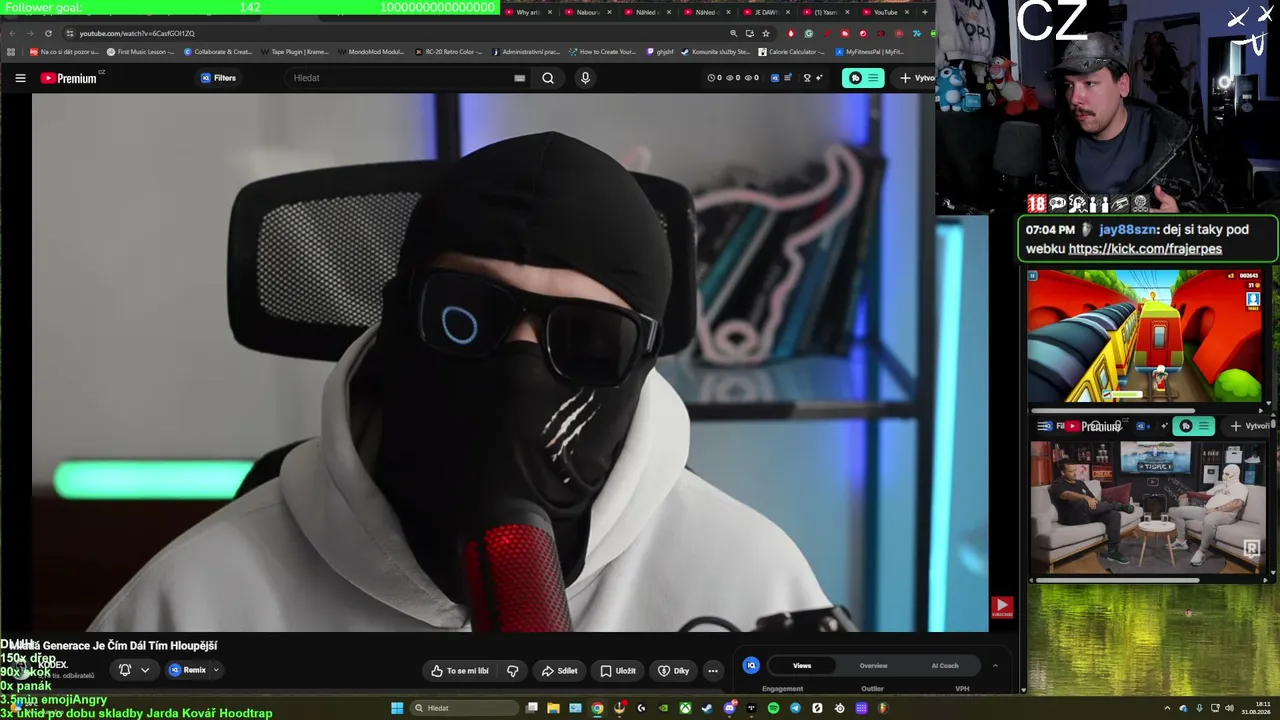Viewport: 1280px width, 720px height.
Task: Expand notification options dropdown arrow
Action: (x=145, y=670)
